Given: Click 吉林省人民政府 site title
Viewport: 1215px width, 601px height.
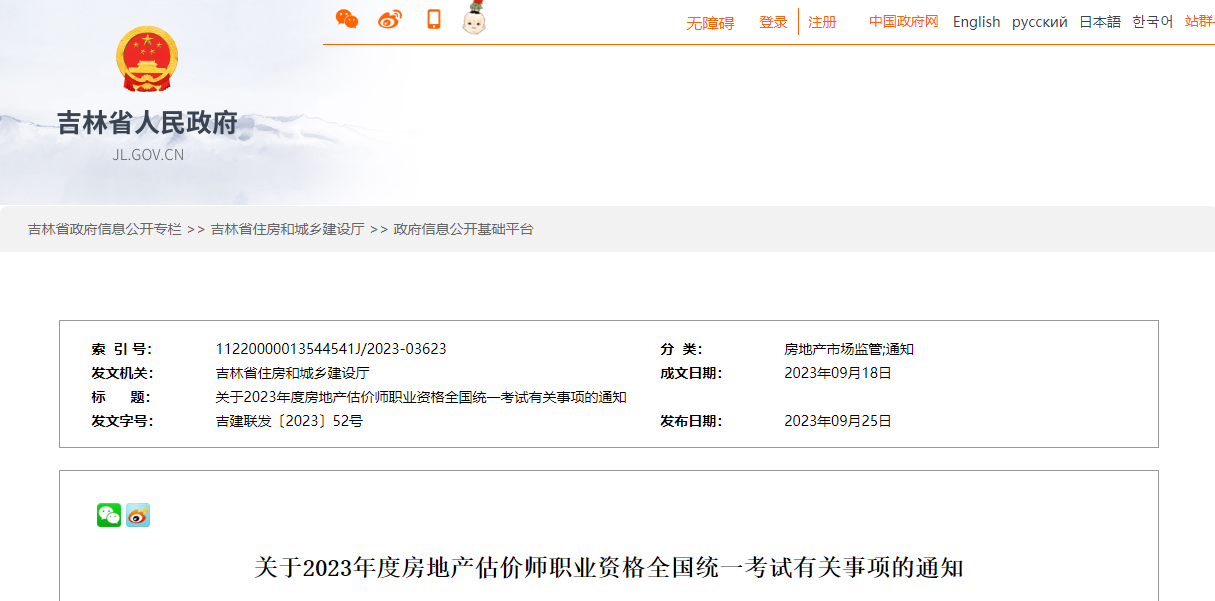Looking at the screenshot, I should point(147,123).
